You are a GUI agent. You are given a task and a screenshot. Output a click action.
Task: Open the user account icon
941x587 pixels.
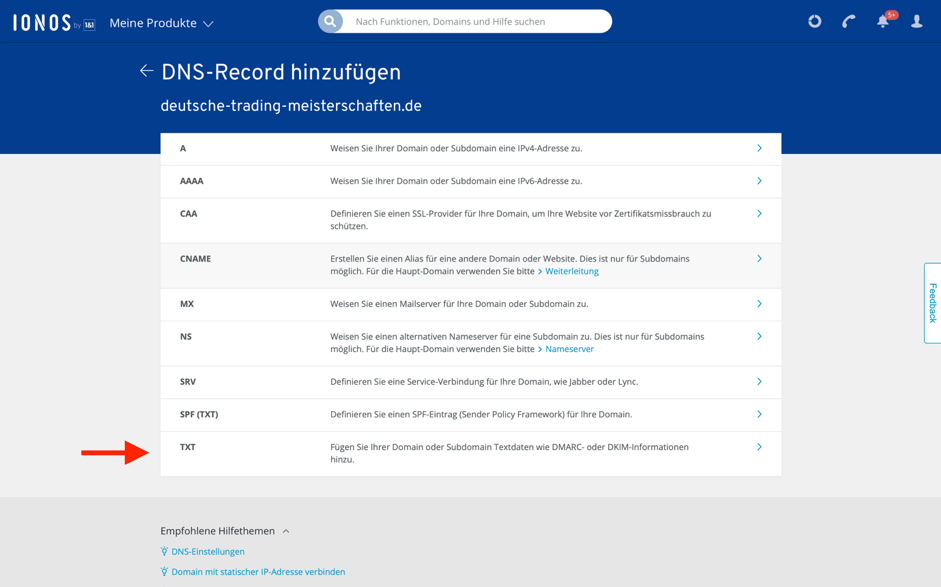pyautogui.click(x=916, y=22)
